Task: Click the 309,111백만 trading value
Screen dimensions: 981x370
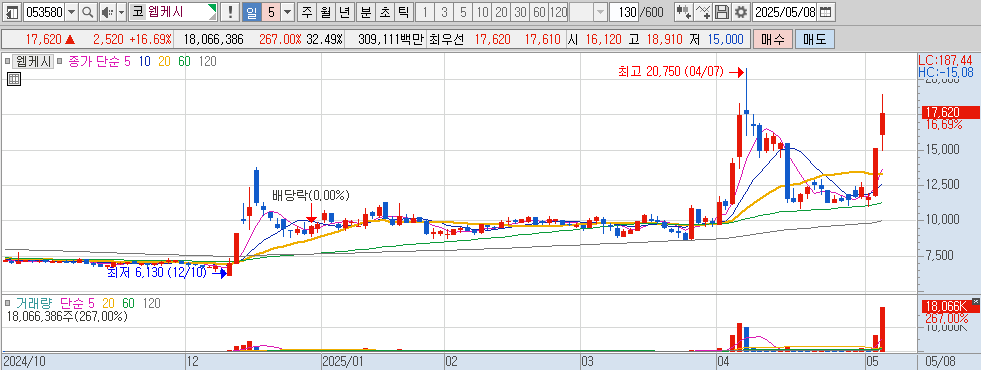Action: tap(390, 39)
